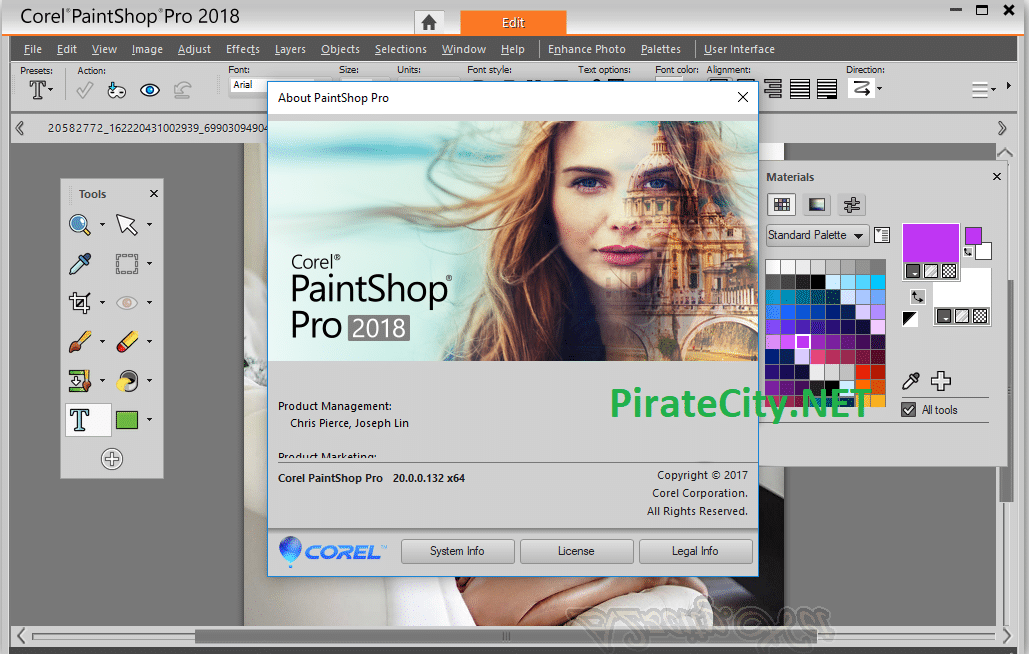
Task: Open the Enhance Photo menu button
Action: click(587, 49)
